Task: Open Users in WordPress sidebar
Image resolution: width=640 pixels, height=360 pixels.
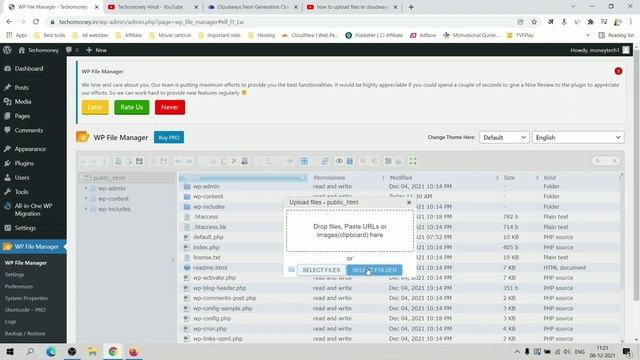Action: [22, 178]
